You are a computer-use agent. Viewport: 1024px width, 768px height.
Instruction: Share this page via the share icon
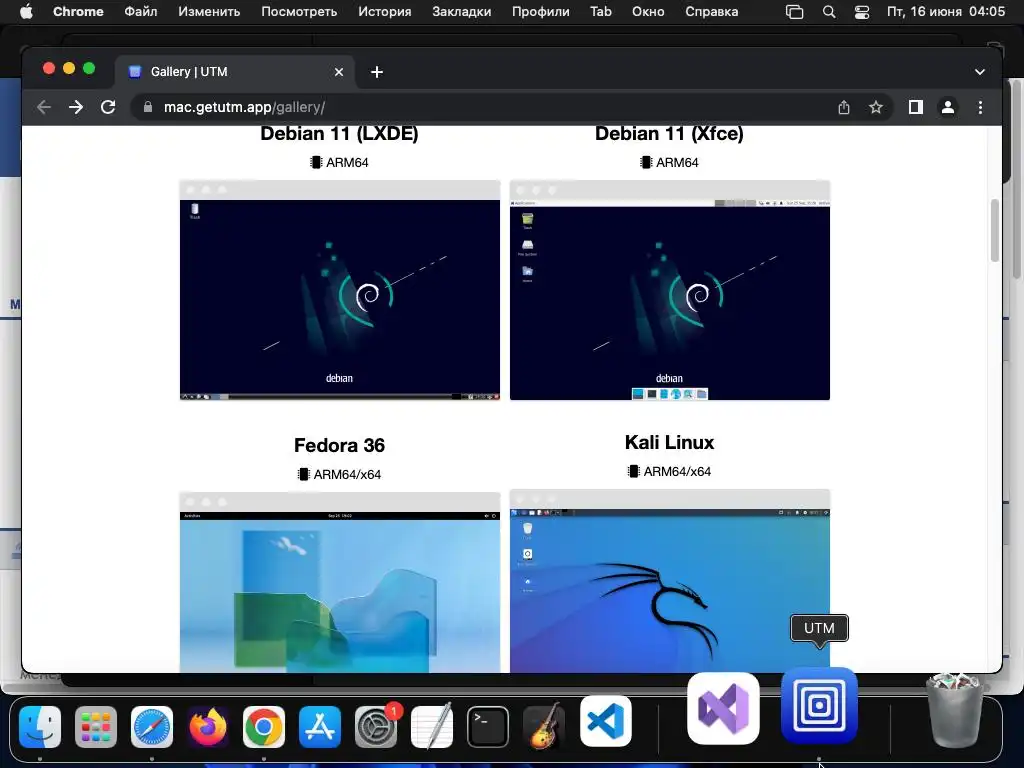(844, 107)
